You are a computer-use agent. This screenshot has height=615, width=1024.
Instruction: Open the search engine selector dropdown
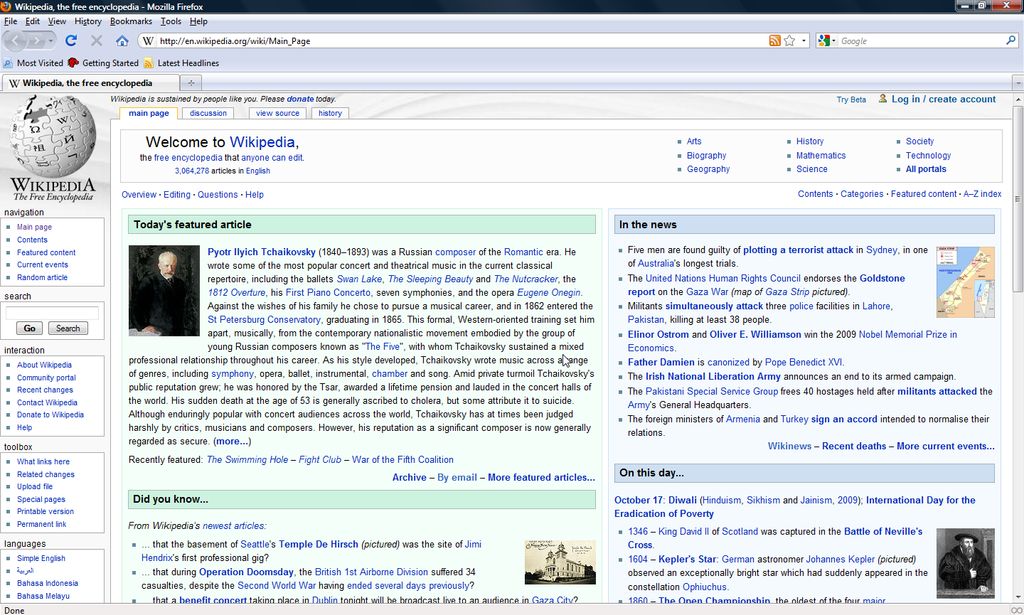tap(826, 40)
